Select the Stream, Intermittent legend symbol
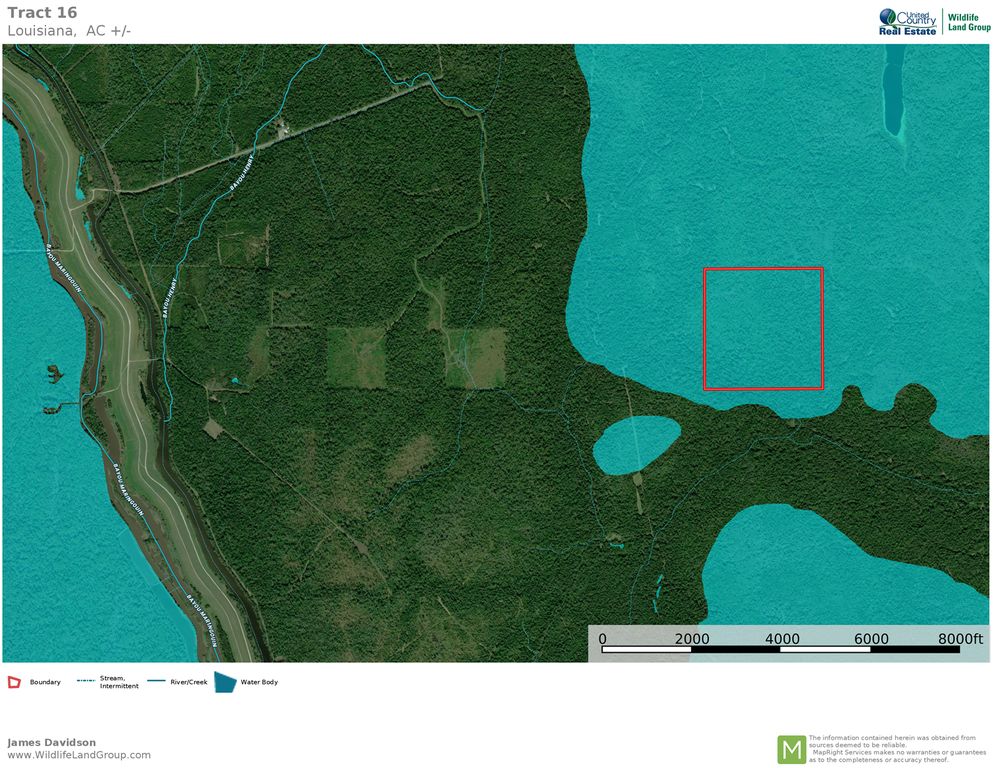 (x=85, y=682)
